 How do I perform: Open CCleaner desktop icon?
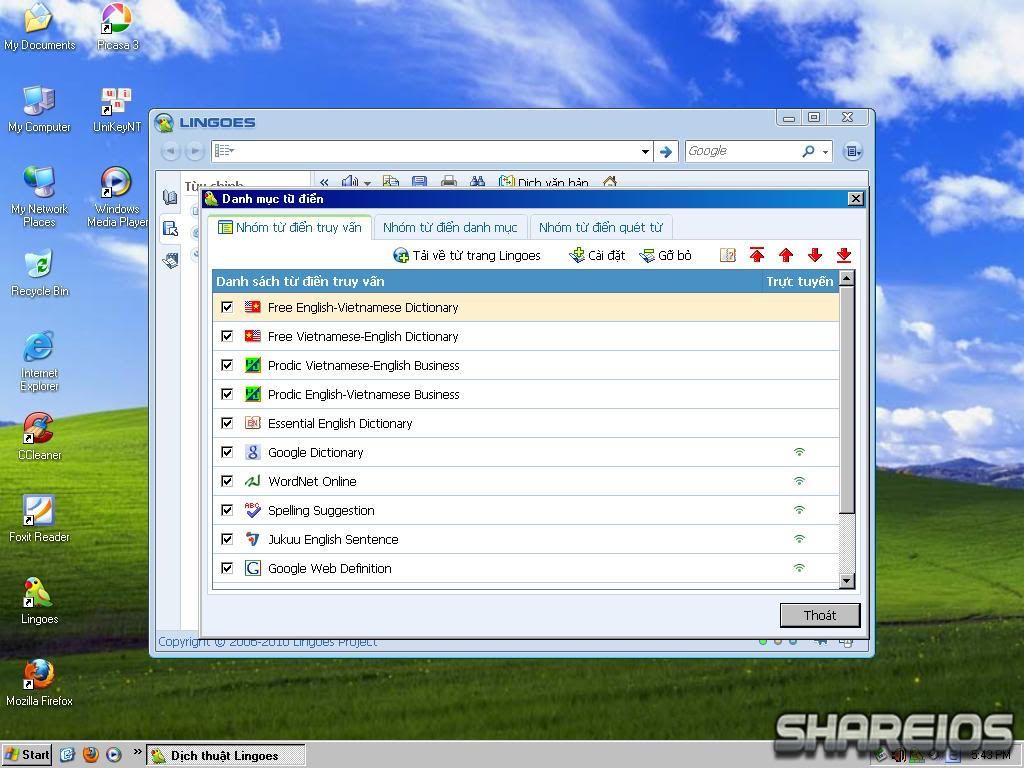tap(39, 436)
